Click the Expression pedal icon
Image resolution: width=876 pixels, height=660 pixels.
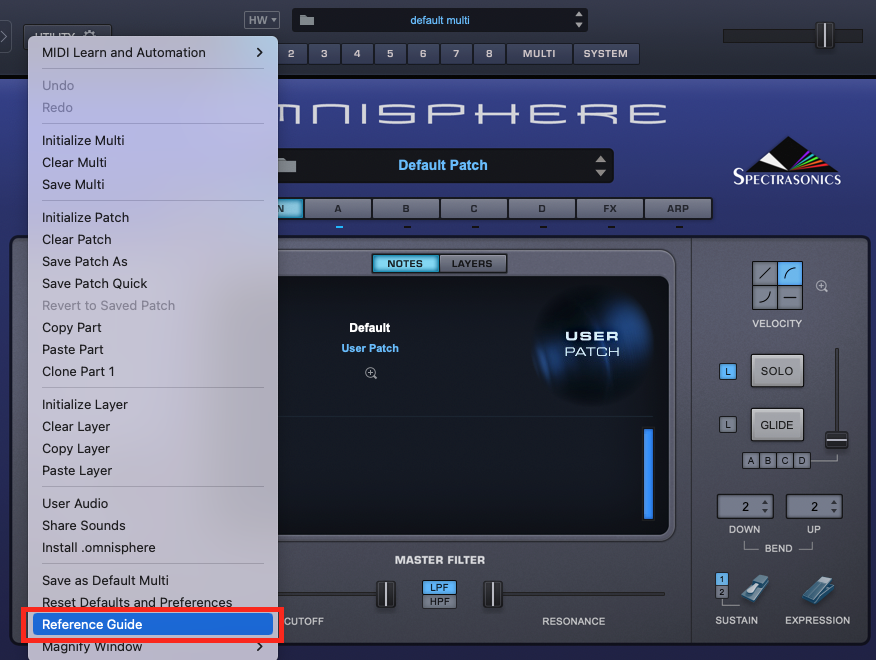tap(818, 590)
